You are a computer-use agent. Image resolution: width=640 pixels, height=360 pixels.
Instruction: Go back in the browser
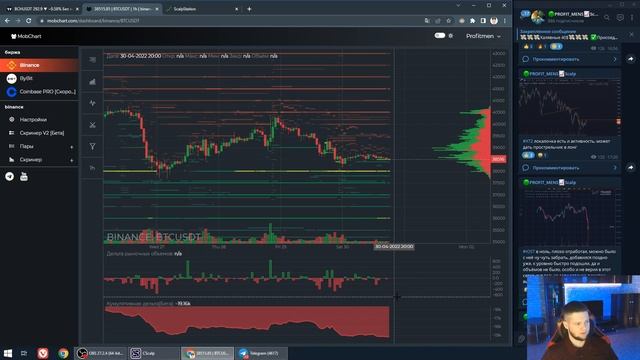point(7,20)
